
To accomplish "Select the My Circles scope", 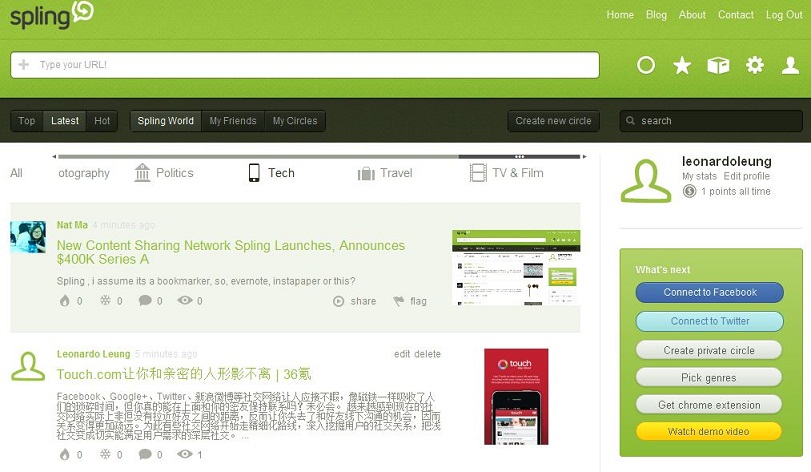I will click(x=295, y=121).
